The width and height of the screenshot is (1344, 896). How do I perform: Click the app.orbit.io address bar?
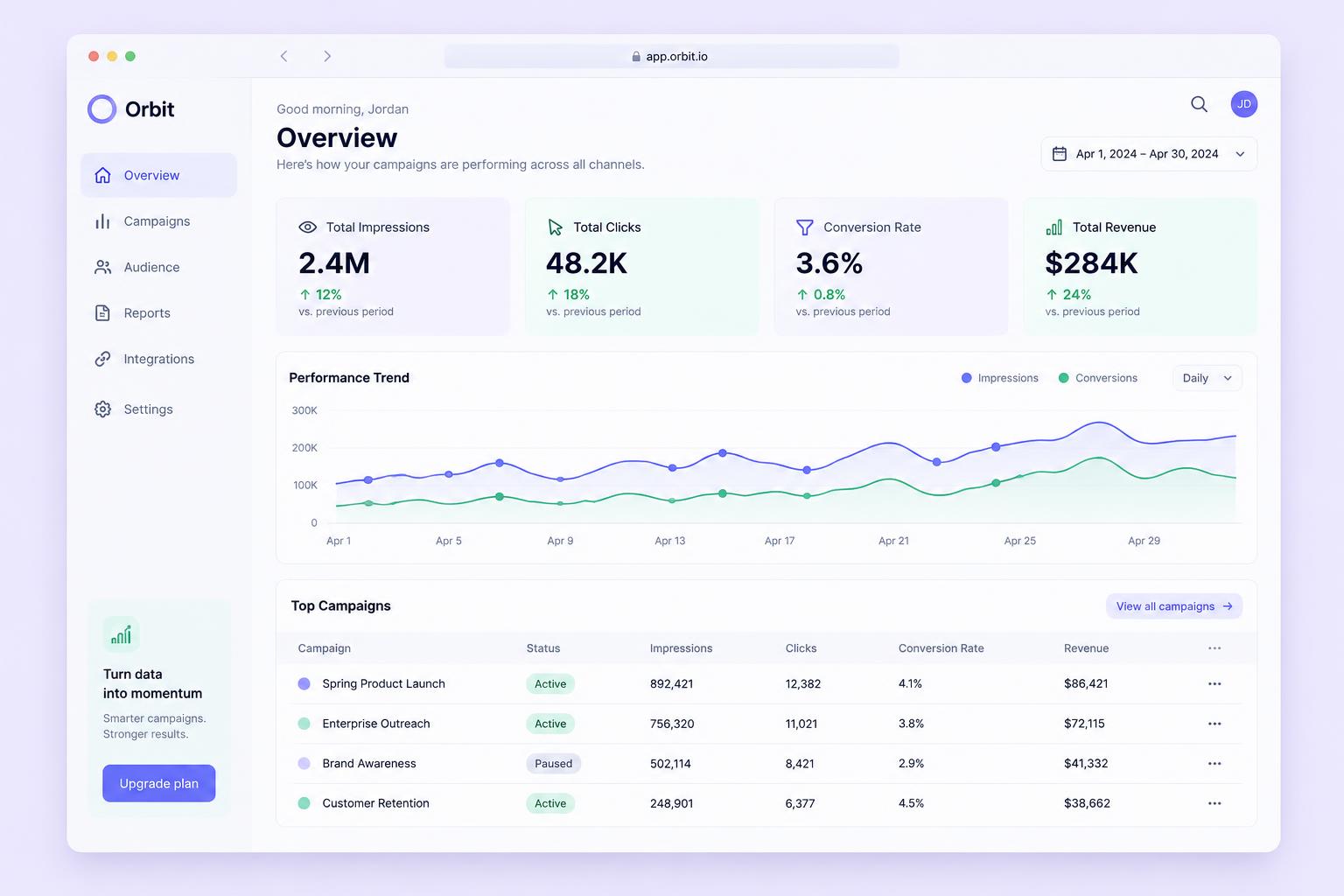[671, 56]
